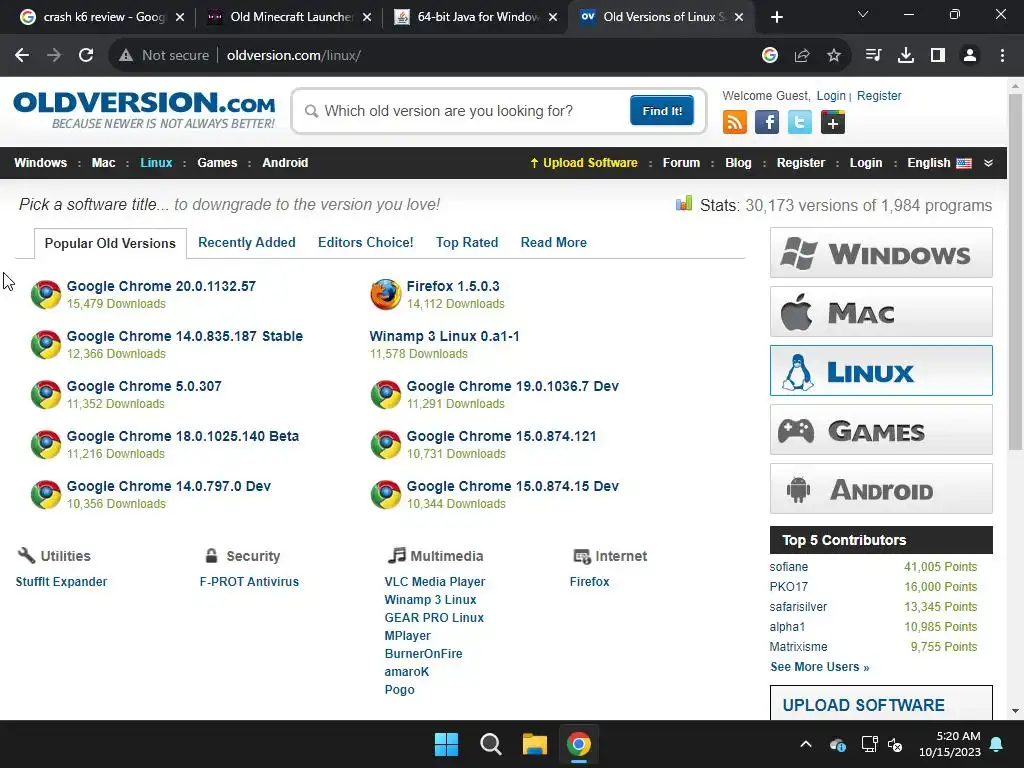This screenshot has height=768, width=1024.
Task: Open the browser tab search chevron
Action: pos(863,14)
